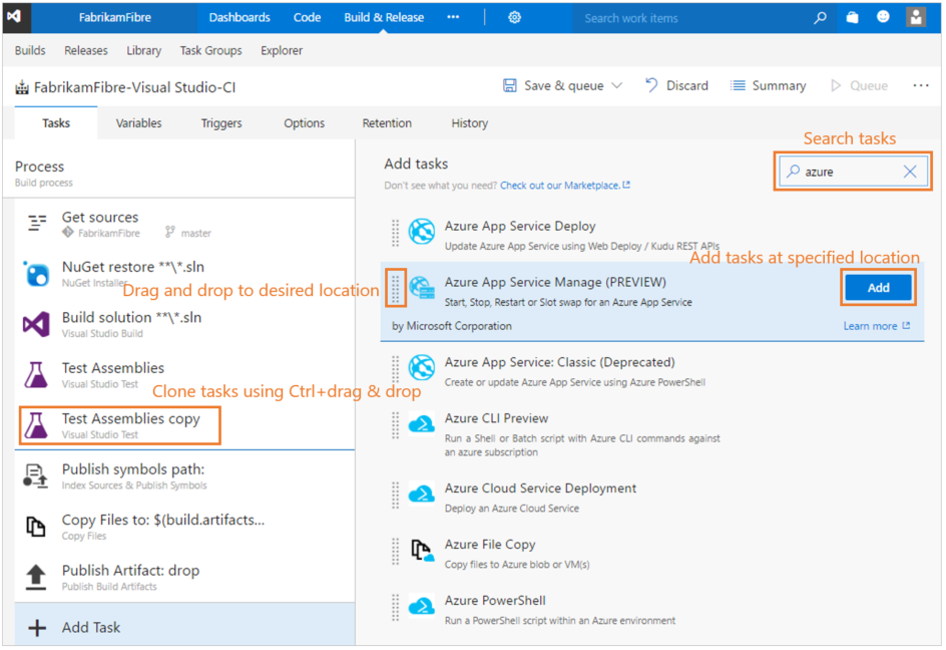Open the FabrikamFibre project selector

[x=115, y=18]
